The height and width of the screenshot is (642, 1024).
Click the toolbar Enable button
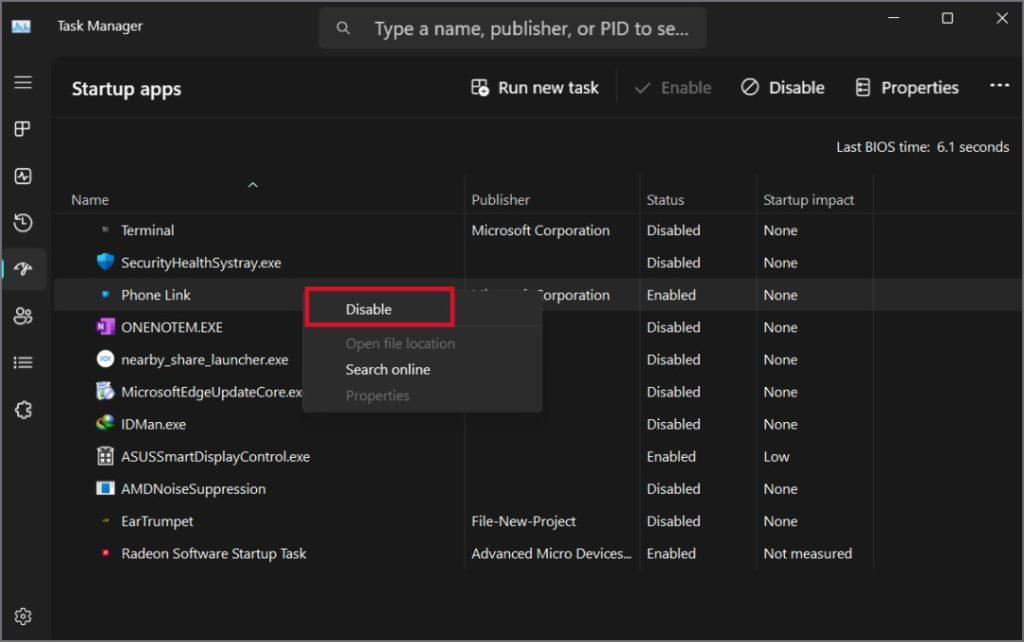click(673, 88)
